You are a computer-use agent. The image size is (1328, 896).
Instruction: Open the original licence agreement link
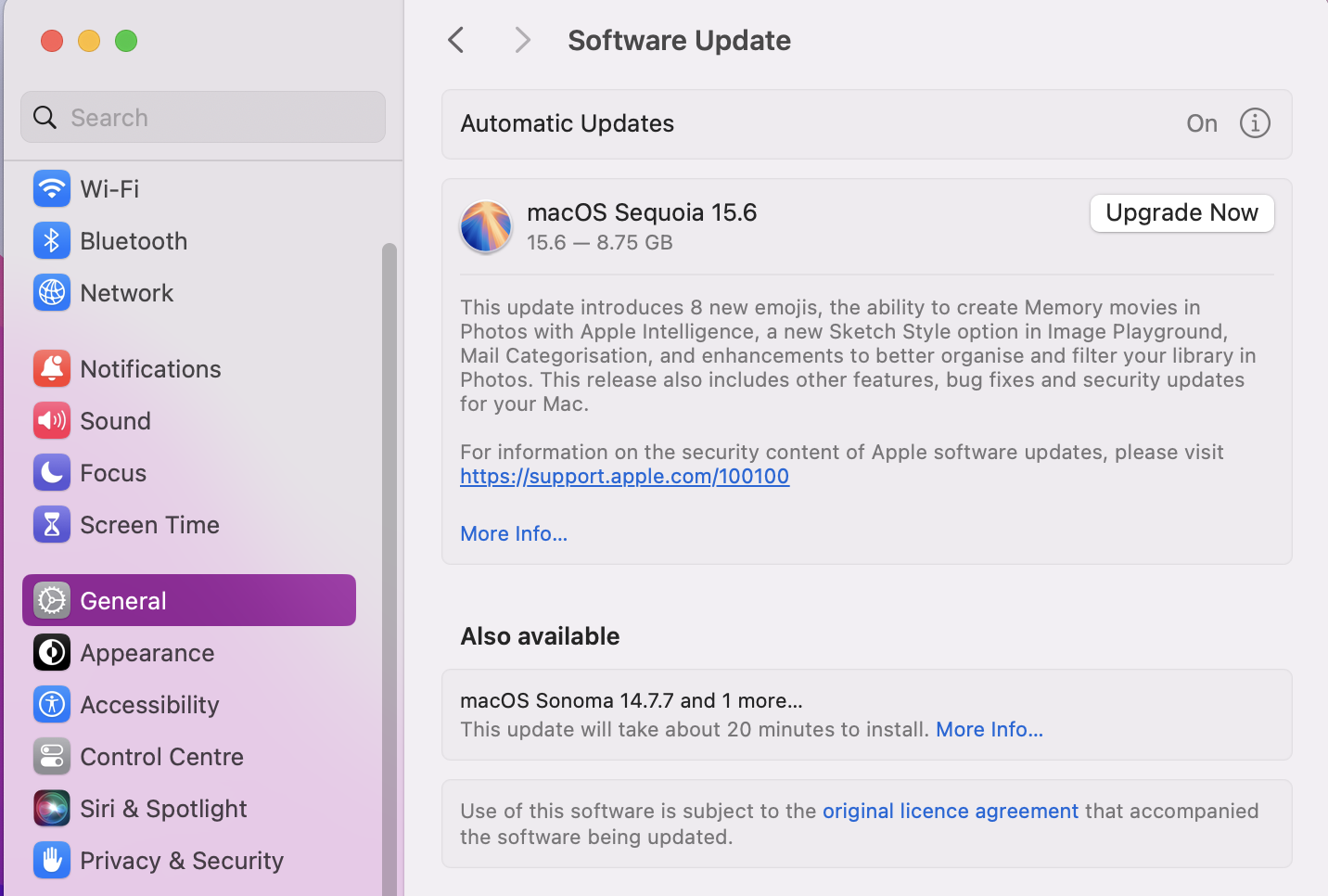tap(950, 810)
